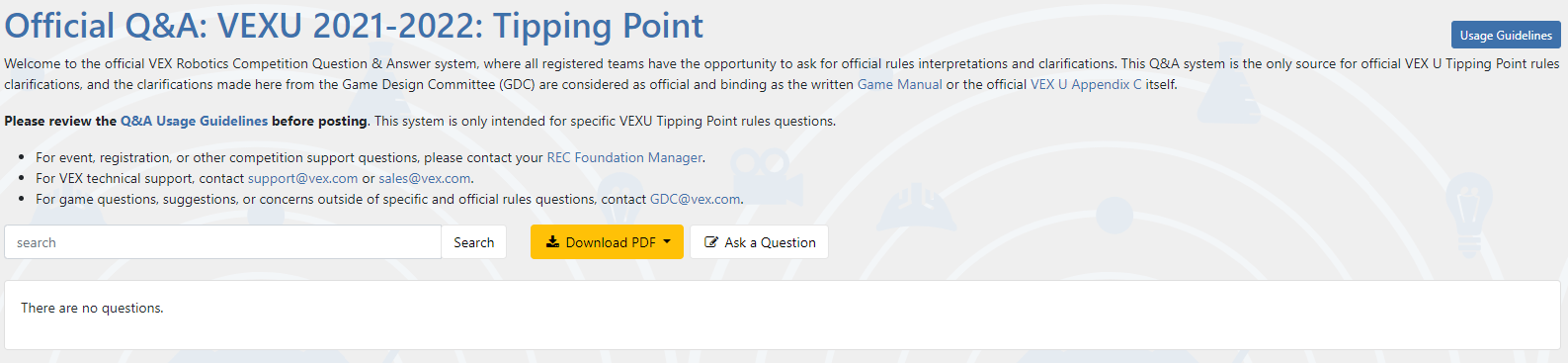Open the VEX U Appendix C link
1568x363 pixels.
[1086, 84]
